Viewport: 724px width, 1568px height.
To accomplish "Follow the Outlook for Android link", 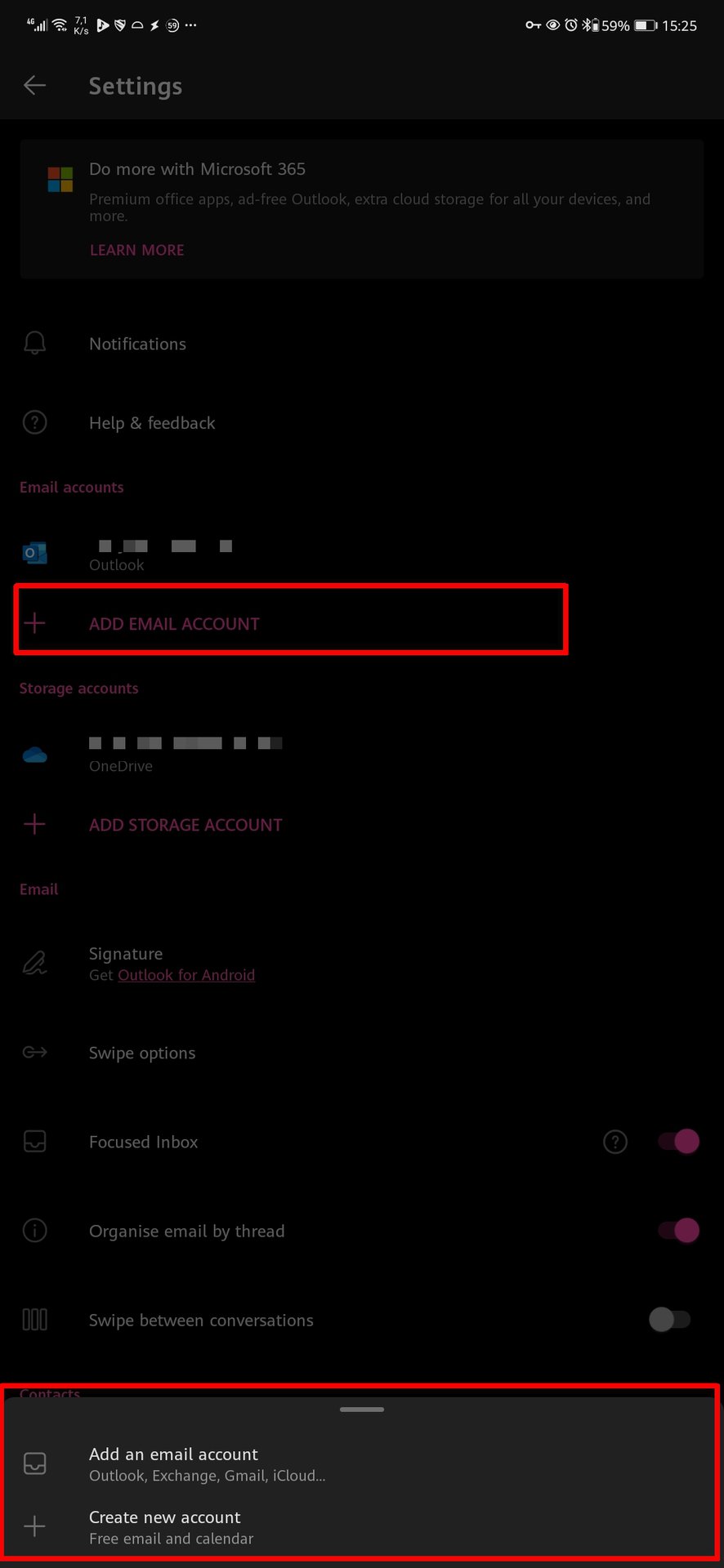I will (x=186, y=975).
